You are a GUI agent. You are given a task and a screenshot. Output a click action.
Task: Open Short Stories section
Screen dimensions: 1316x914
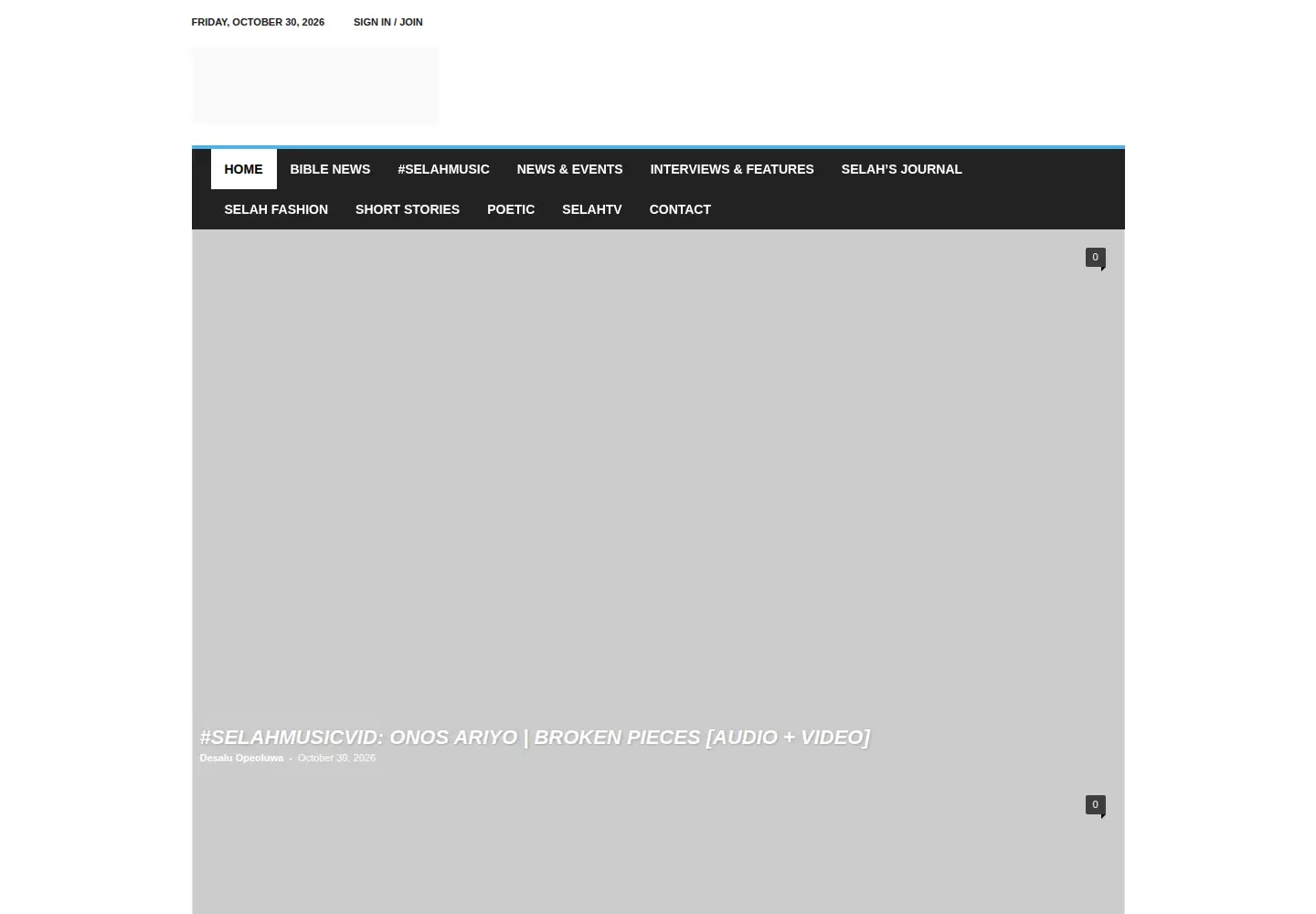click(408, 209)
